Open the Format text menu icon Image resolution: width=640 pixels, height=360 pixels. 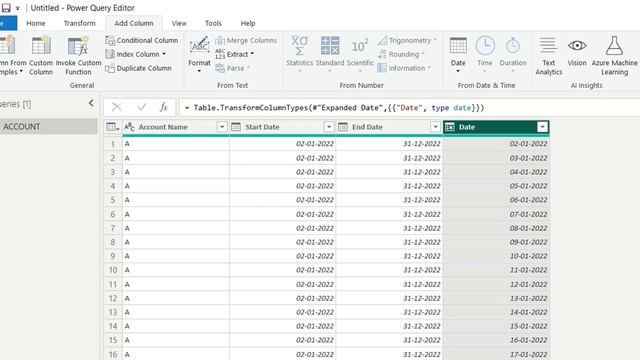tap(199, 46)
